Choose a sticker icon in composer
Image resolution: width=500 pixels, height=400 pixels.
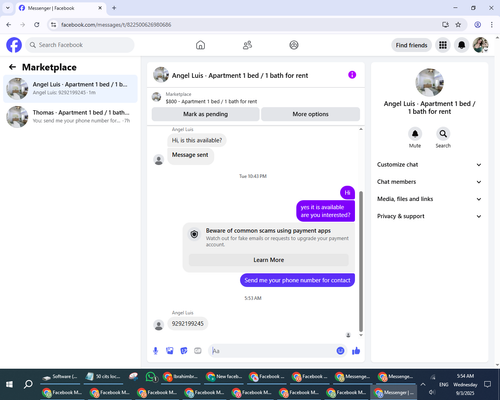point(184,351)
